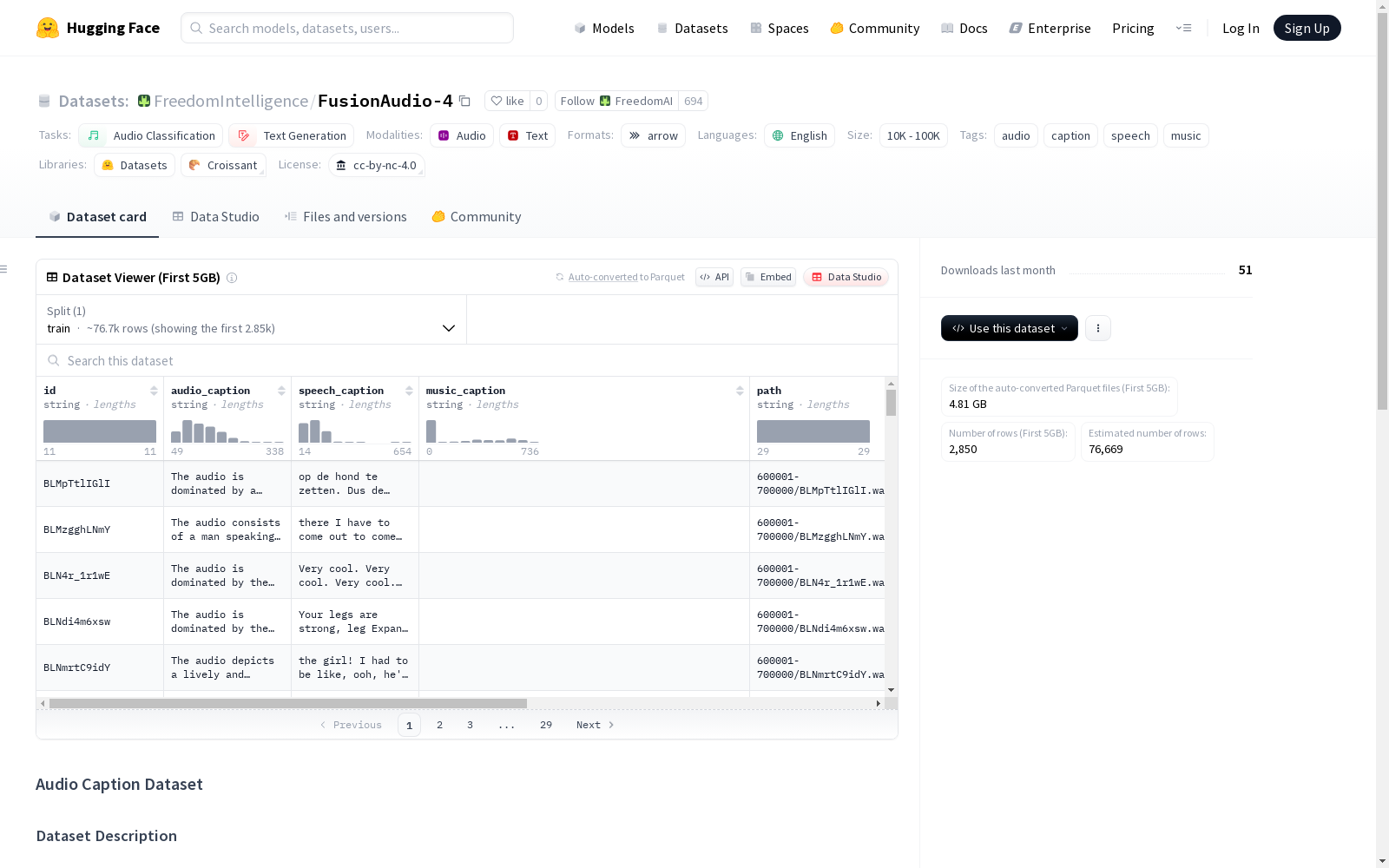Go to Datasets in top navigation
This screenshot has height=868, width=1389.
692,28
